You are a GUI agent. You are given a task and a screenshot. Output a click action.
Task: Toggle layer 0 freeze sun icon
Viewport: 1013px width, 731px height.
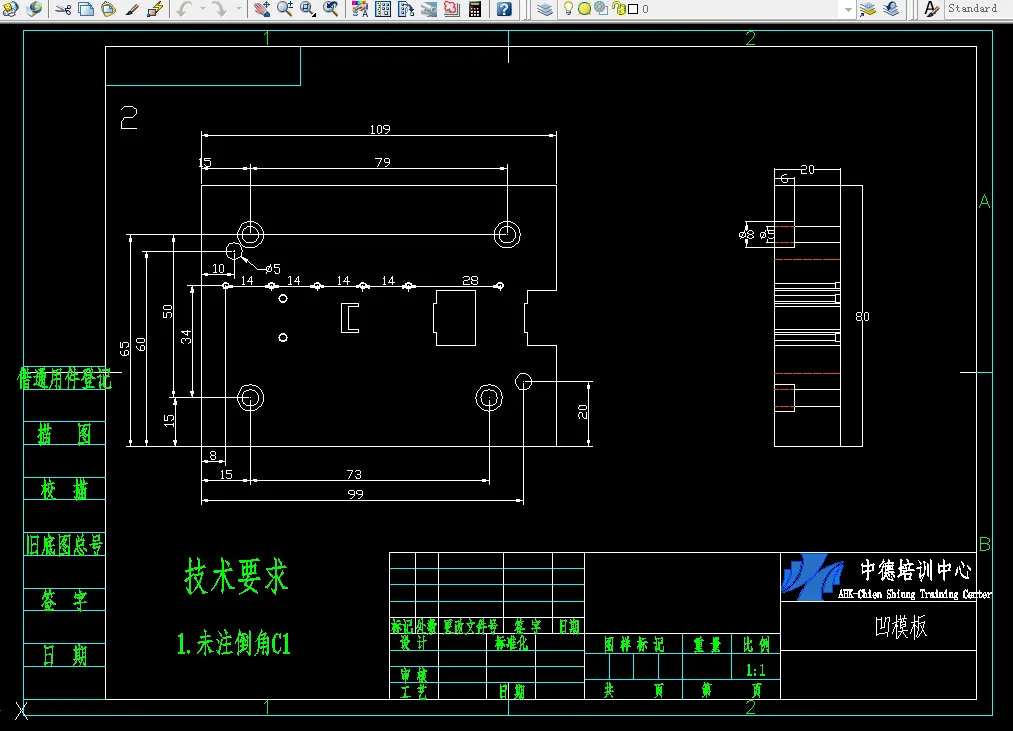(584, 8)
